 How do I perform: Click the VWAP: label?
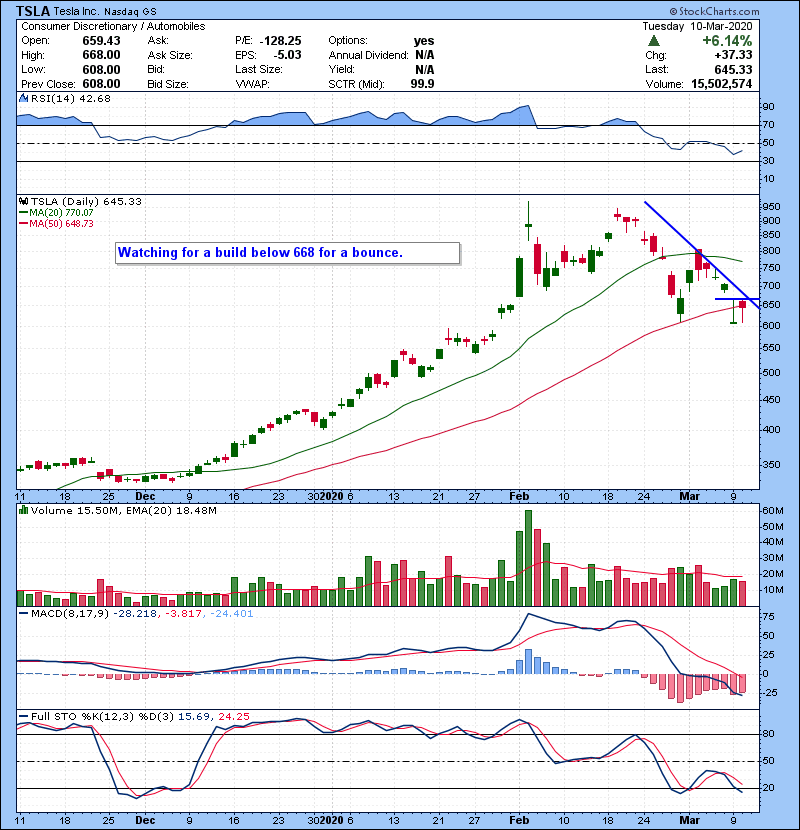253,84
